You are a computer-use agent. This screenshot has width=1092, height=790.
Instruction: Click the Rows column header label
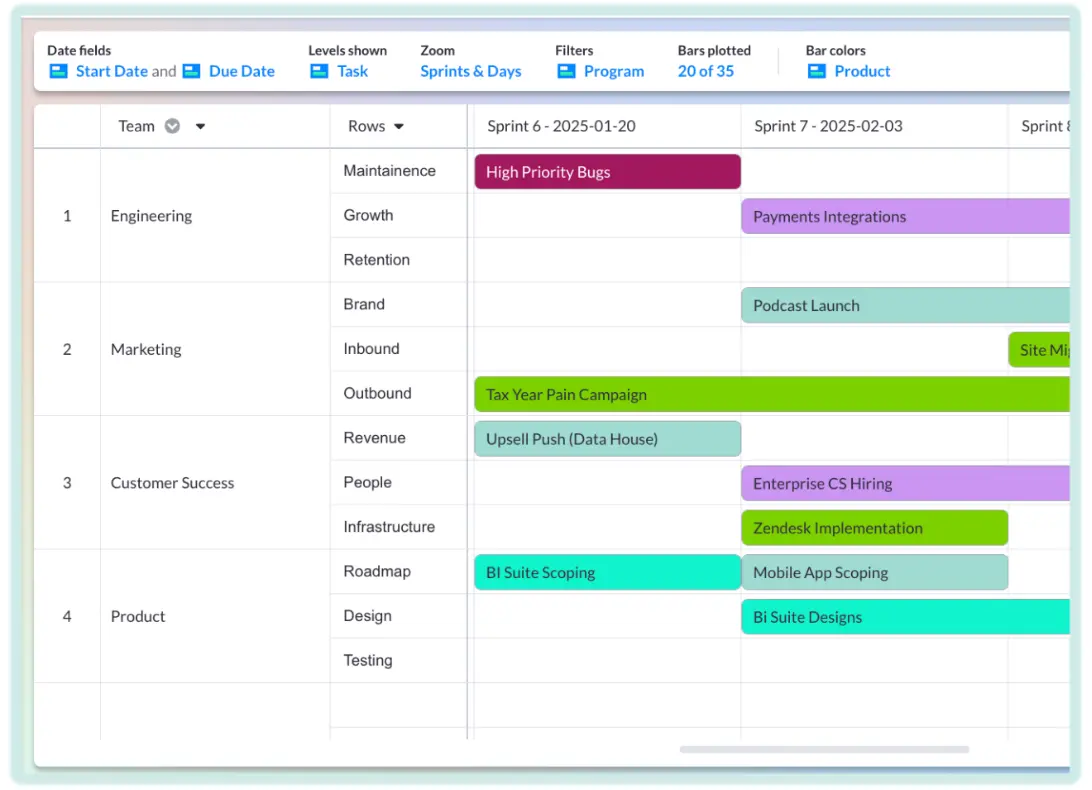366,126
